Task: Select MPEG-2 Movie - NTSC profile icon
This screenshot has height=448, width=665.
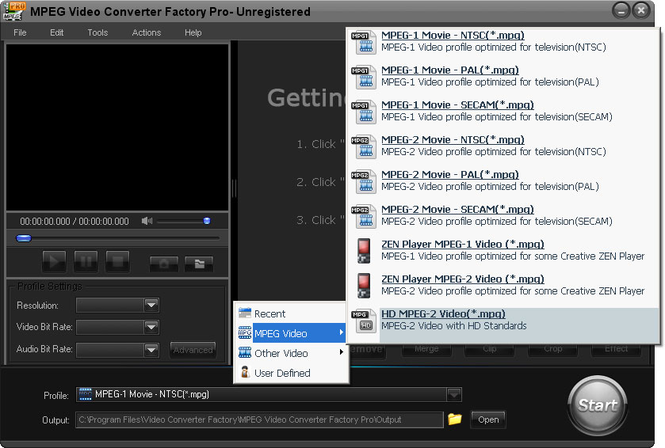Action: (x=364, y=146)
